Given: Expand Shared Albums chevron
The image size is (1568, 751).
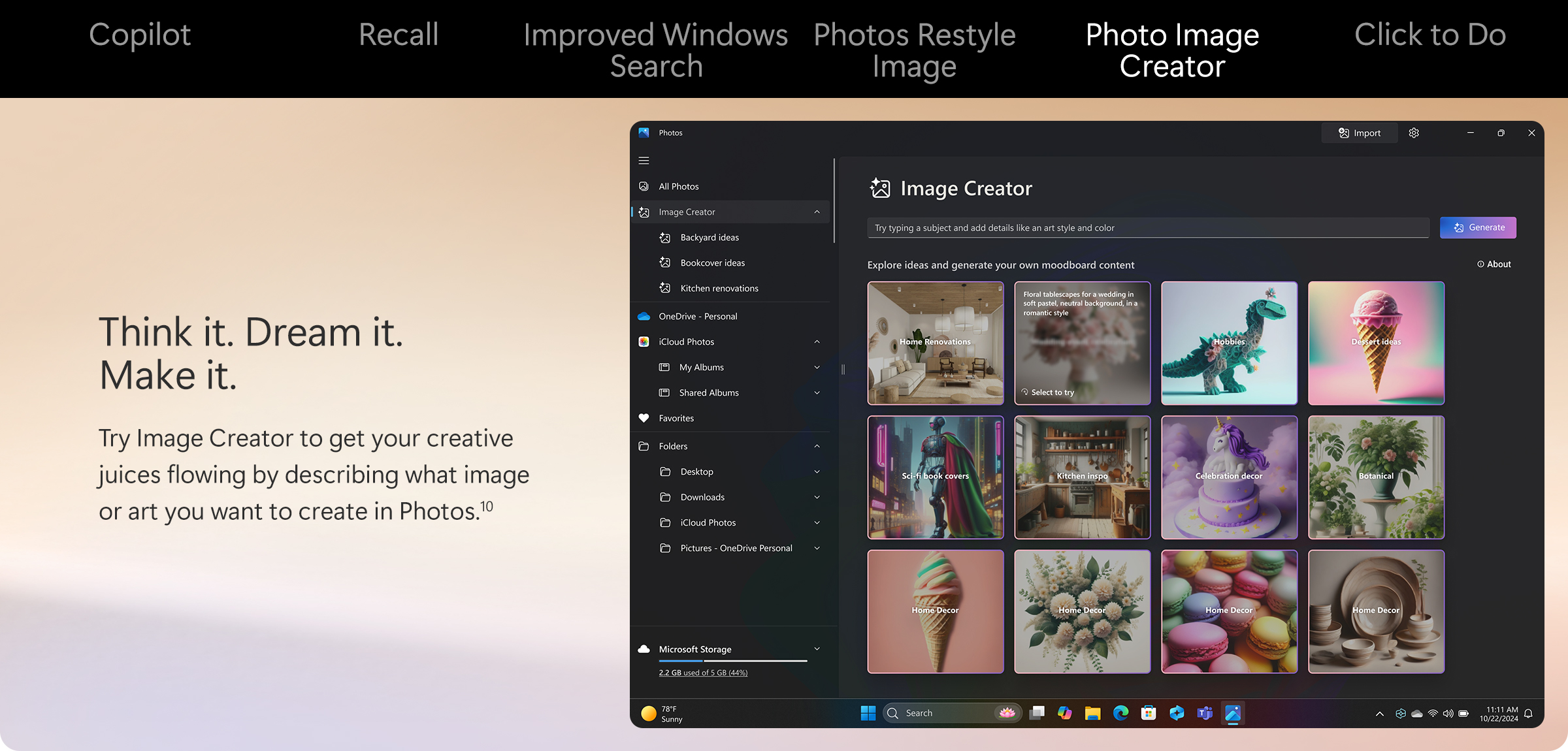Looking at the screenshot, I should click(x=817, y=393).
